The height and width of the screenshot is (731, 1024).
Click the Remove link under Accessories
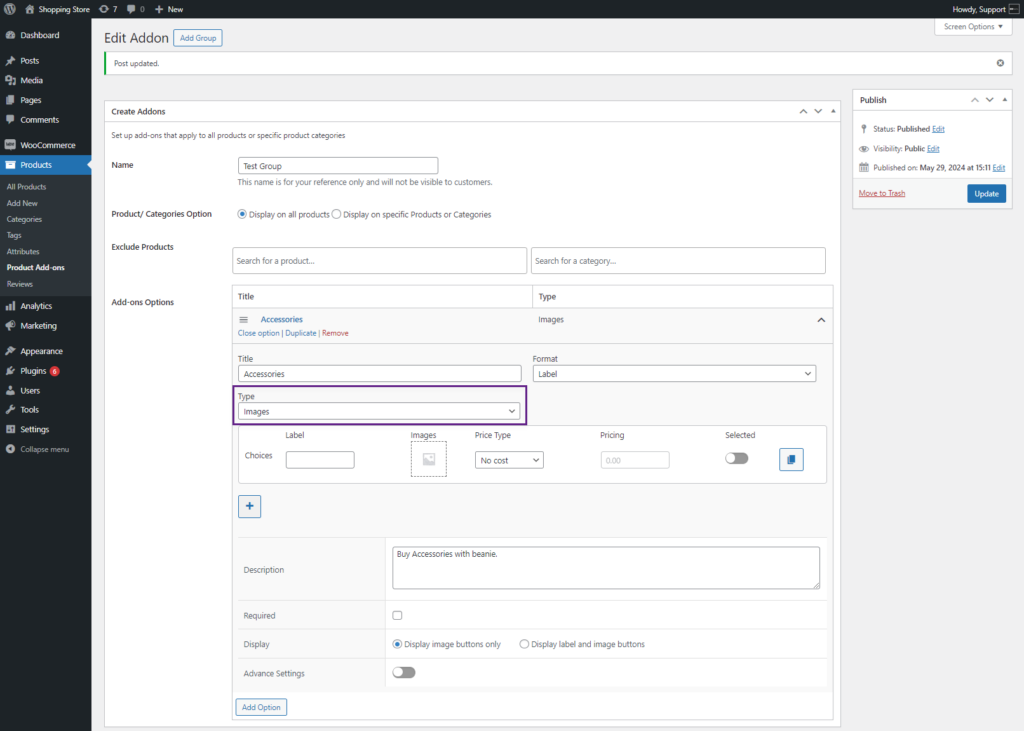[x=335, y=333]
